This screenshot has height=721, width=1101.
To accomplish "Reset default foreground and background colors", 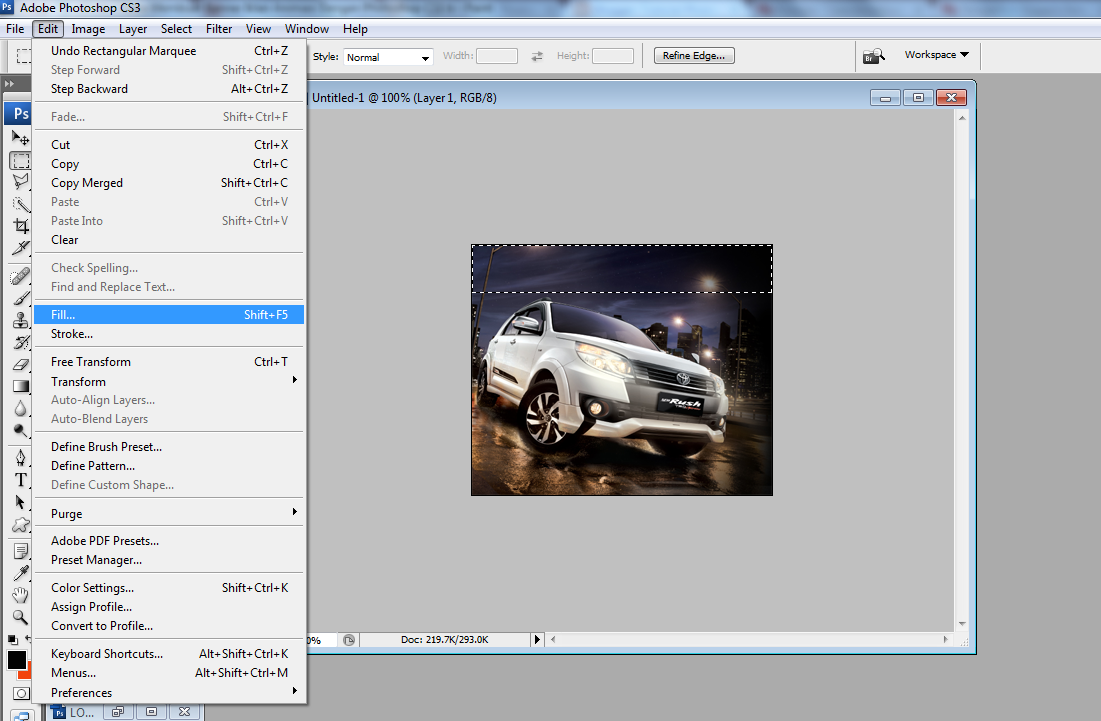I will coord(12,640).
